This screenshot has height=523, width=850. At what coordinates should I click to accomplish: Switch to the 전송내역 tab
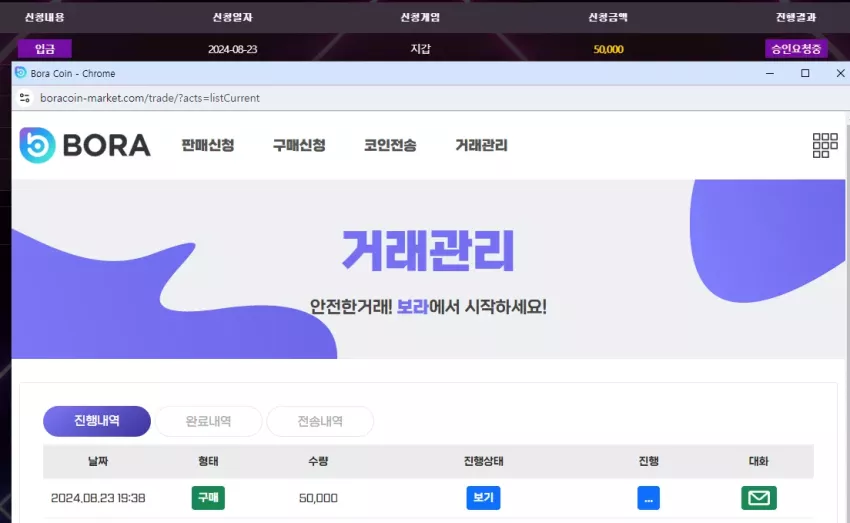click(x=320, y=421)
